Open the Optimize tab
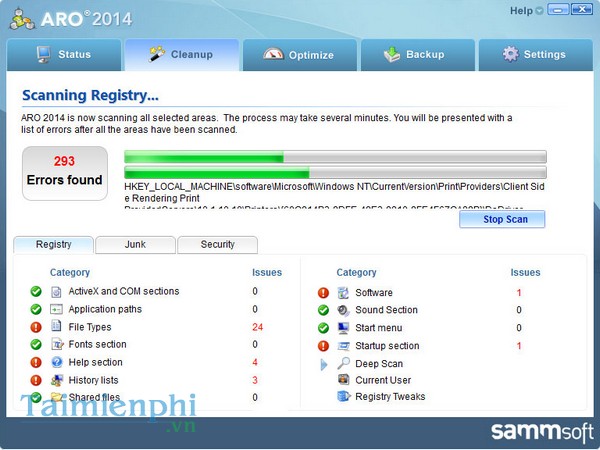 point(298,55)
